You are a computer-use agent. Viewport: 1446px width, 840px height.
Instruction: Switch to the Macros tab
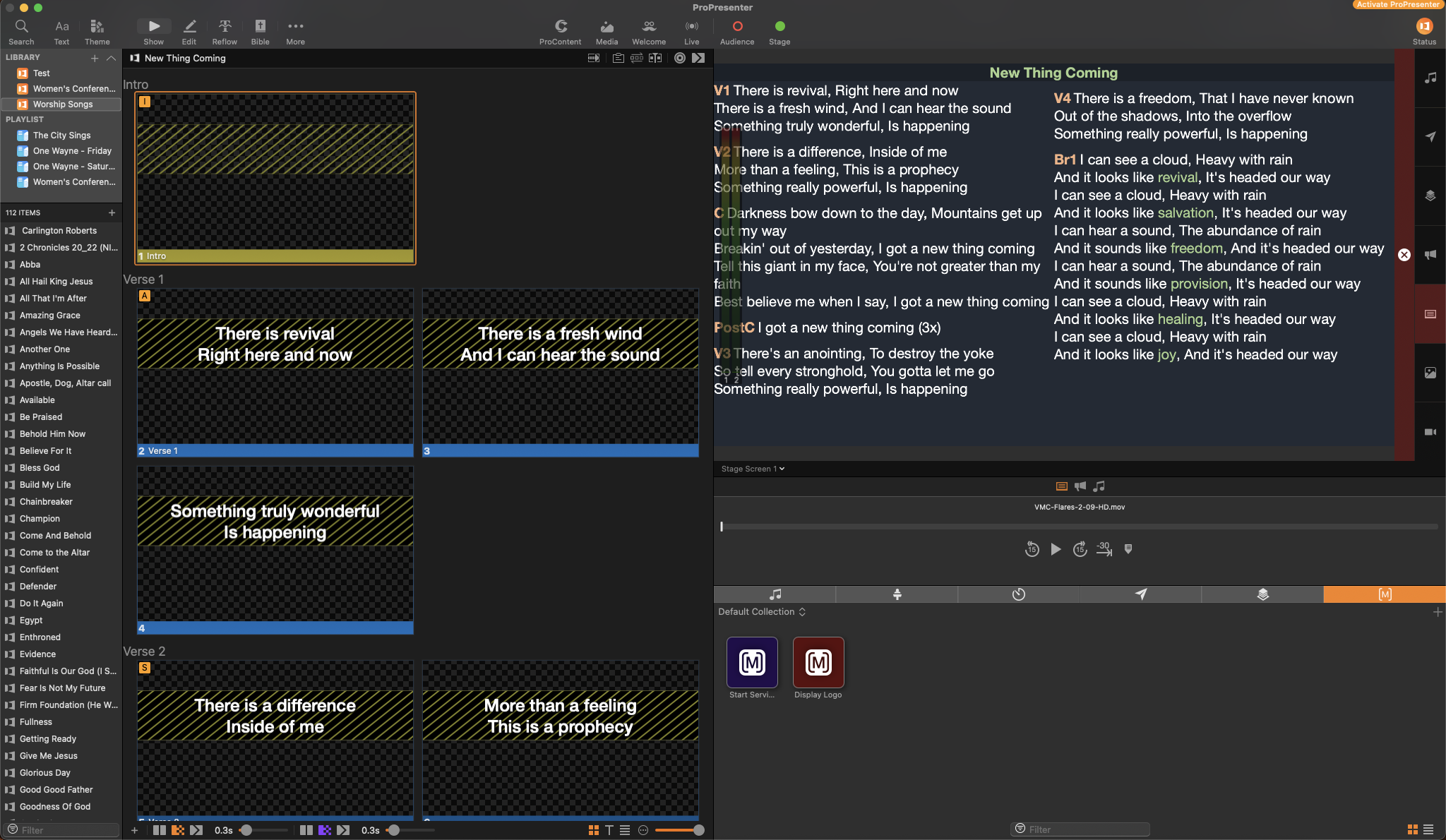[1384, 594]
